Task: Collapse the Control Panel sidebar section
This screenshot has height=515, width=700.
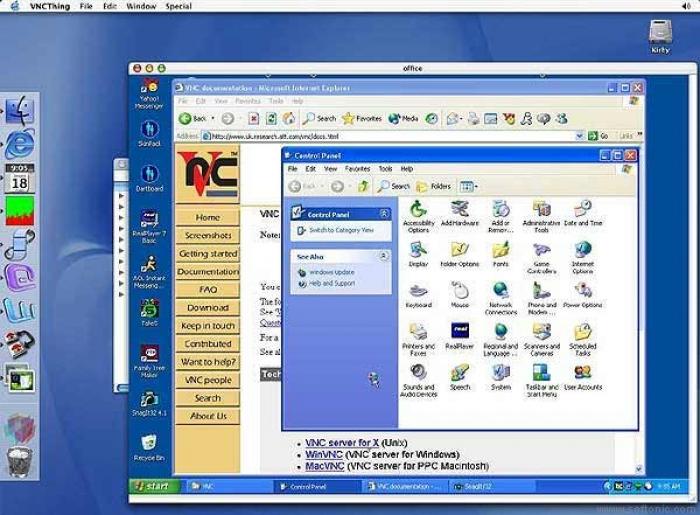Action: pyautogui.click(x=384, y=214)
